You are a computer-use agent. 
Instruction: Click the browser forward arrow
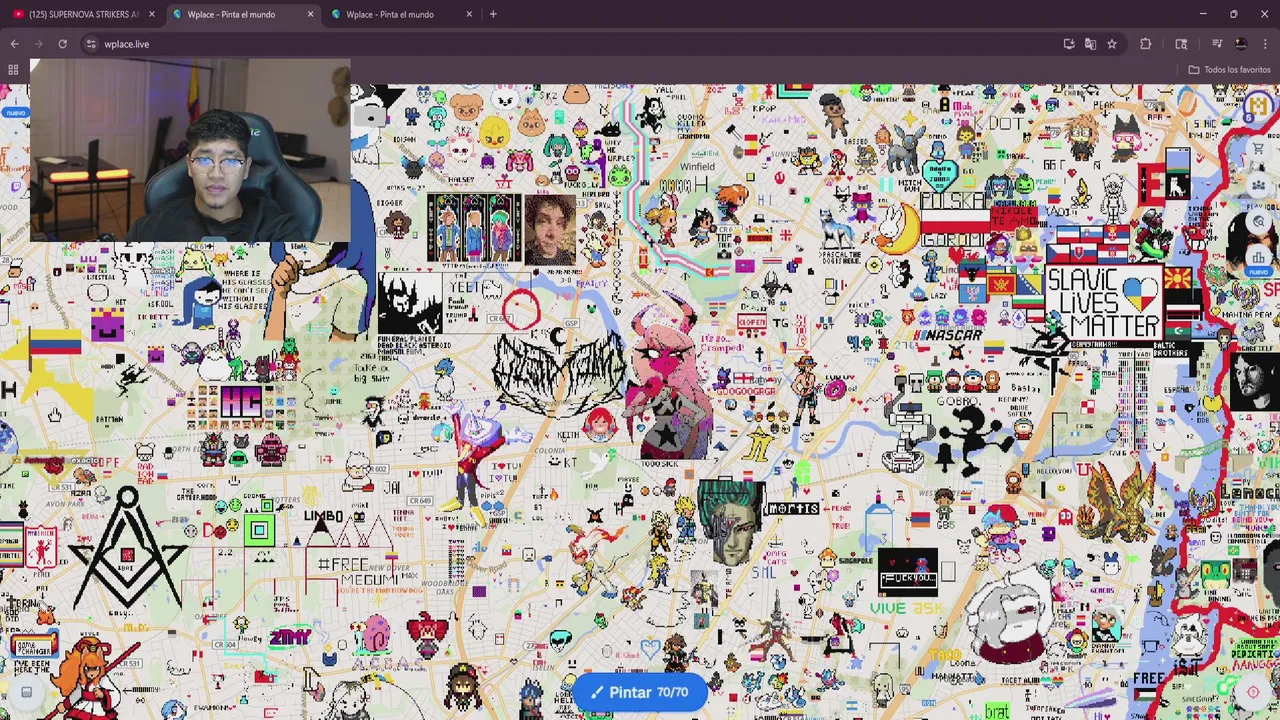[x=38, y=44]
